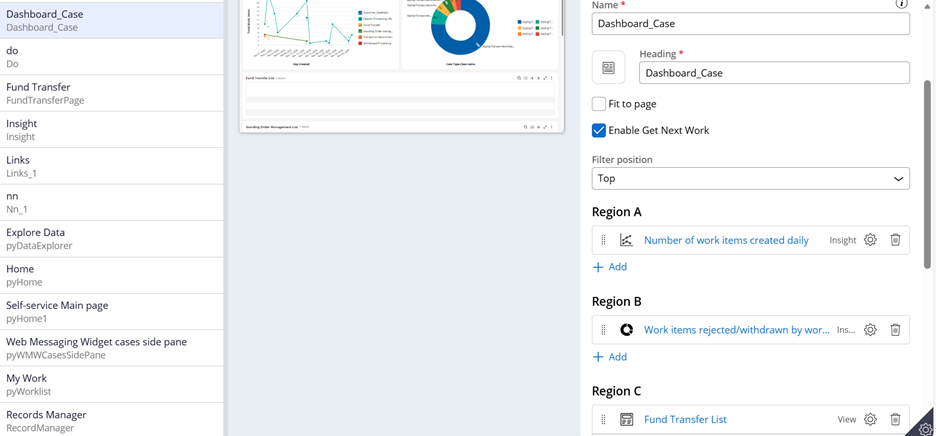
Task: Open settings gear for Work items rejected insight
Action: point(870,330)
